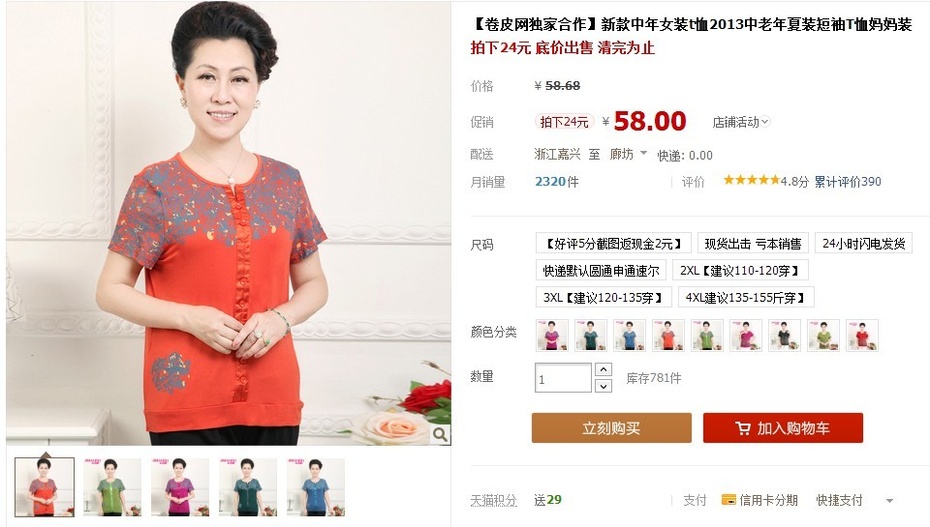Image resolution: width=930 pixels, height=527 pixels.
Task: Open the 累计评价390 reviews link
Action: [848, 181]
